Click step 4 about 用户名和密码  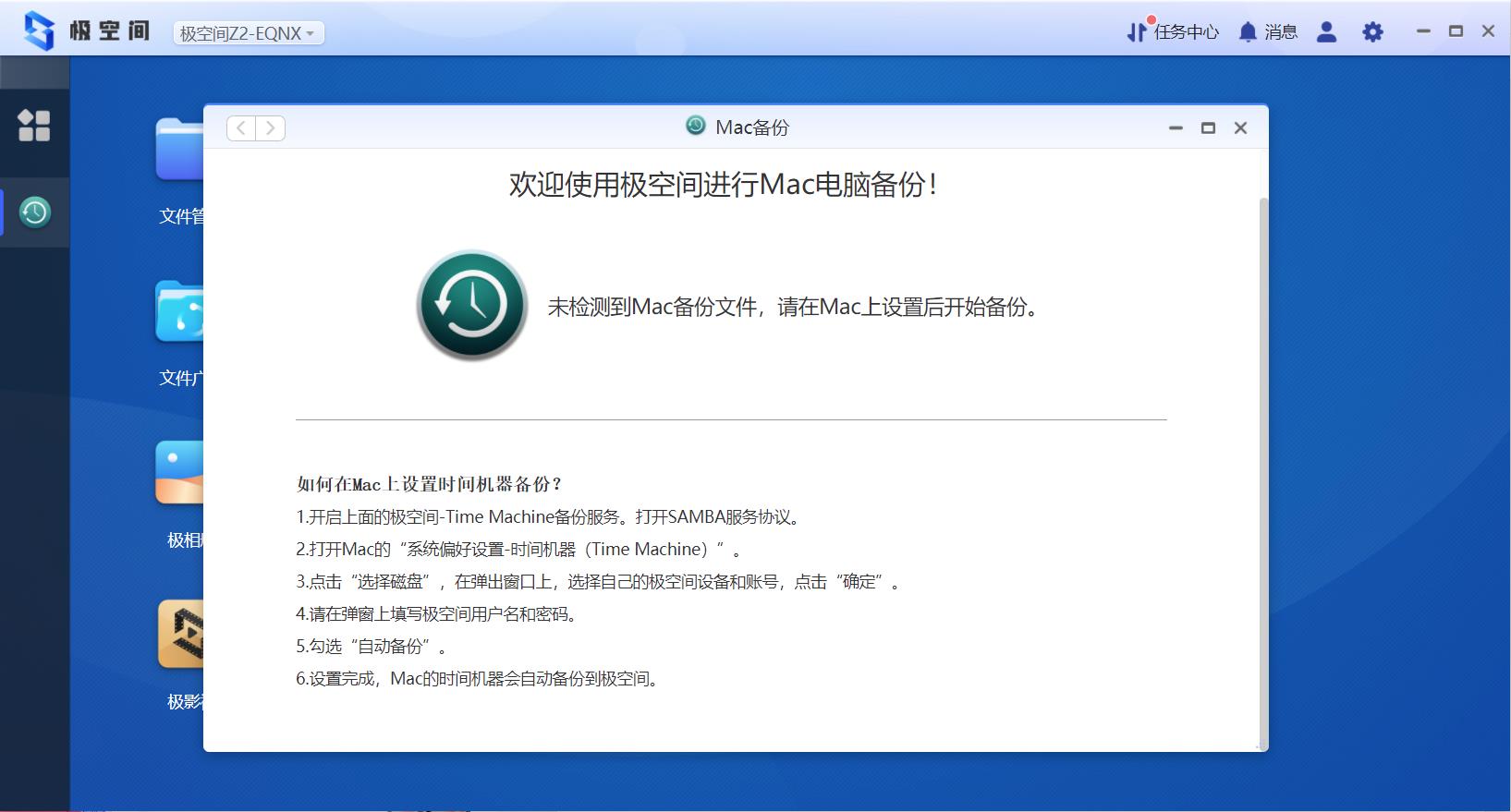pos(437,614)
